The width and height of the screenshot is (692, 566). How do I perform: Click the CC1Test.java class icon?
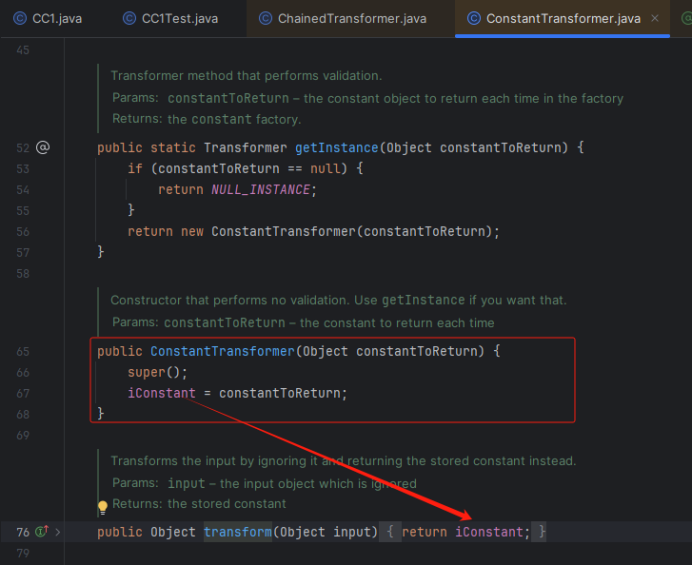tap(129, 18)
